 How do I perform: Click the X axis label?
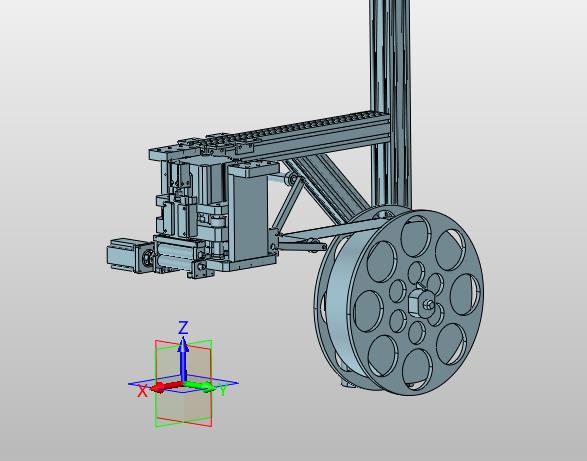tap(142, 391)
